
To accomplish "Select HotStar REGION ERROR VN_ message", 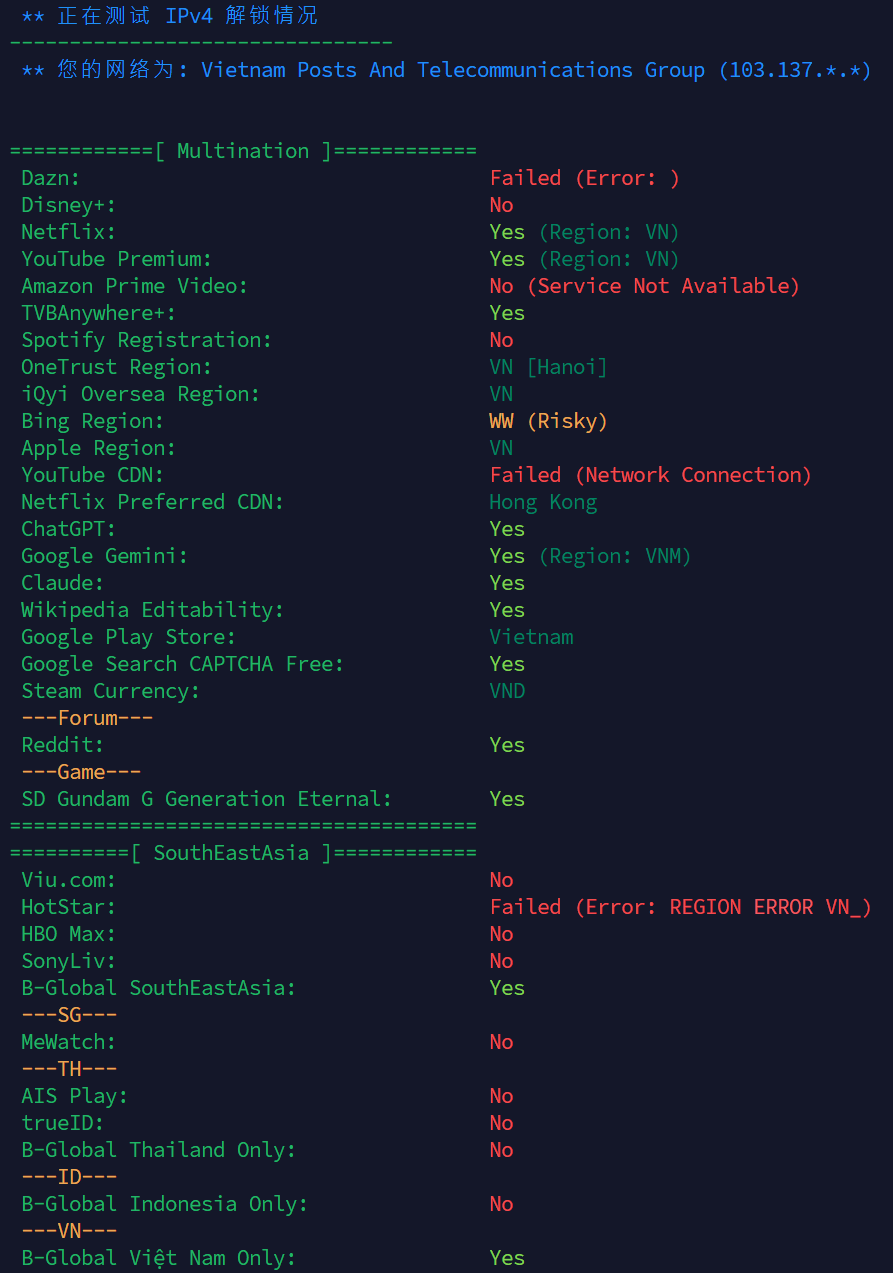I will click(770, 907).
